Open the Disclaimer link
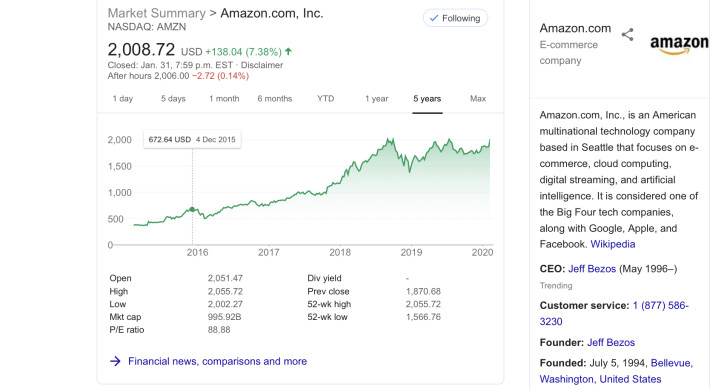This screenshot has height=389, width=710. click(262, 65)
